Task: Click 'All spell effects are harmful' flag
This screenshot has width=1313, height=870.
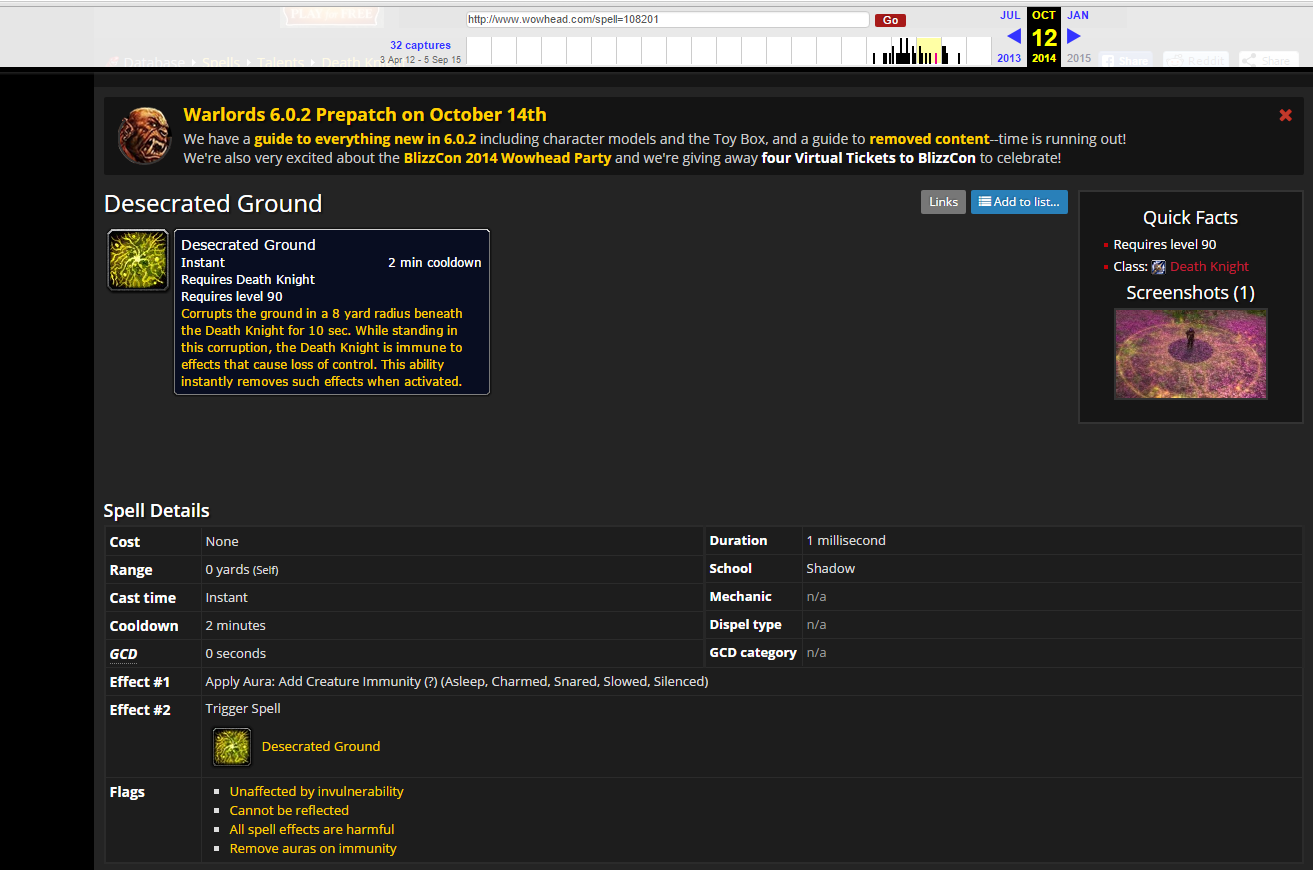Action: pos(312,829)
